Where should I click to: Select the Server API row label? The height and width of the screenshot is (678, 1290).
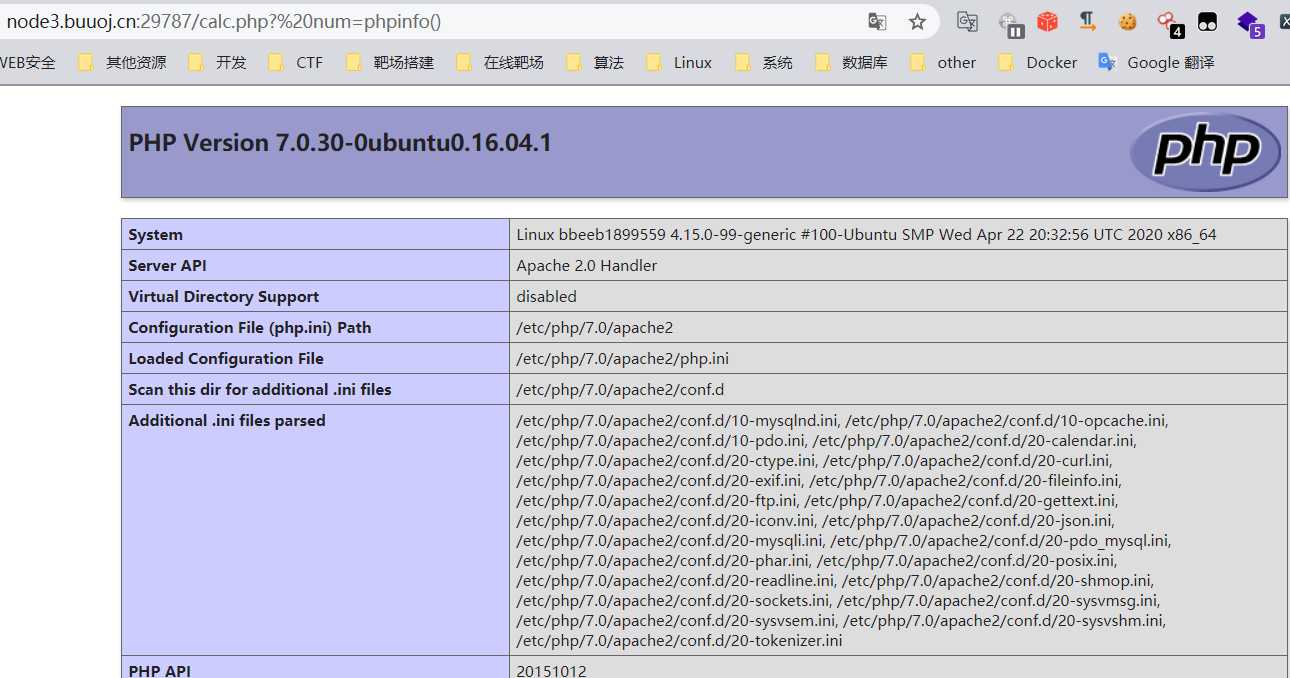167,266
